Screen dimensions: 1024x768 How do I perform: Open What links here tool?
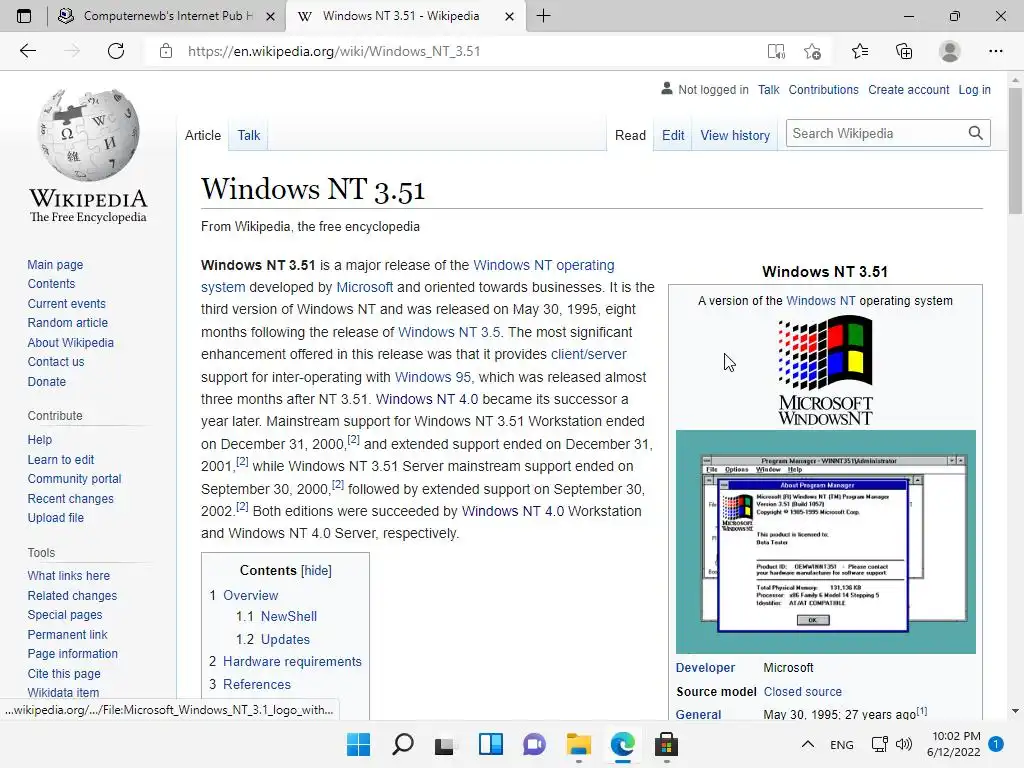point(69,575)
